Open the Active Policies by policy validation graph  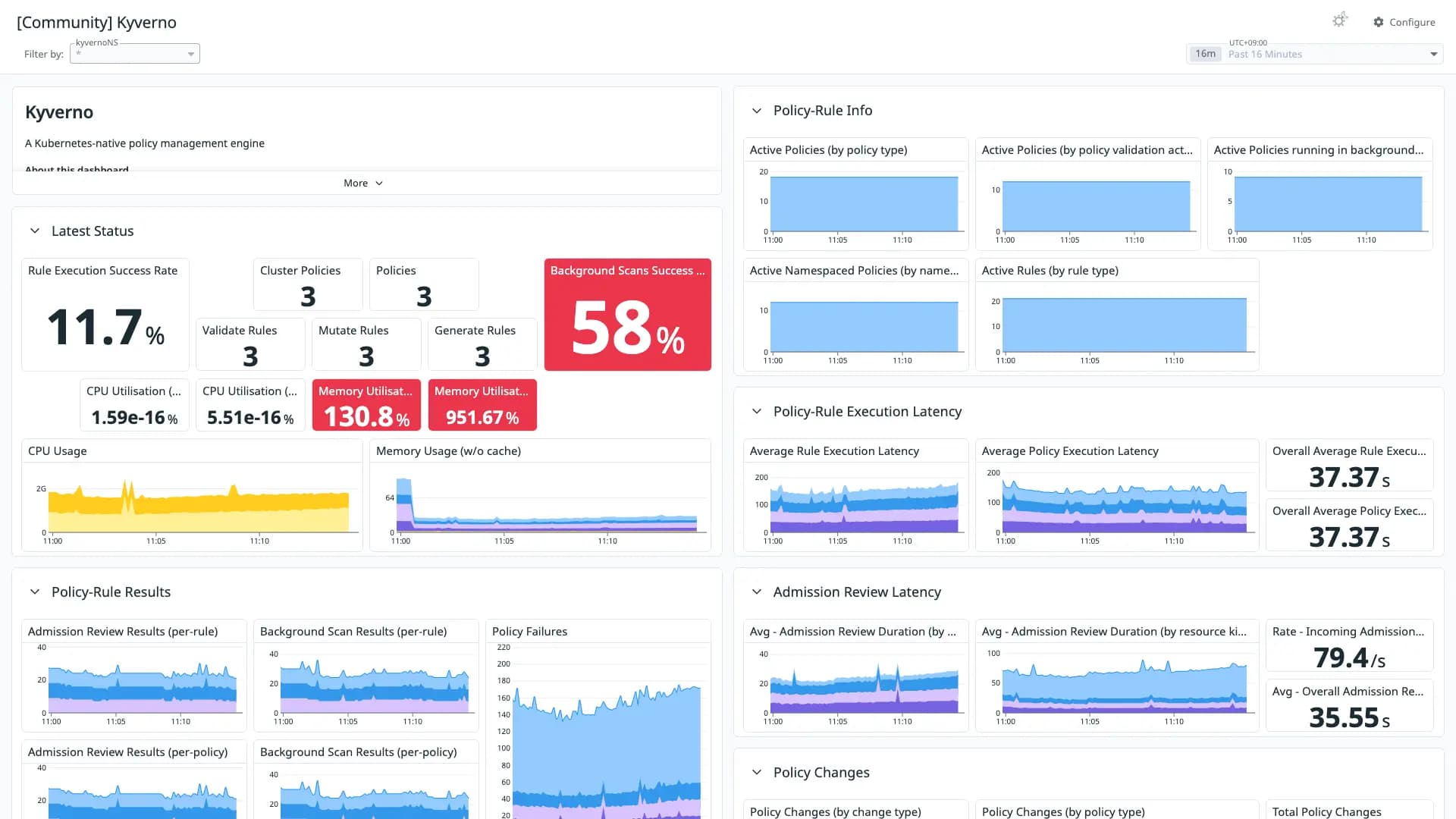(x=1088, y=194)
